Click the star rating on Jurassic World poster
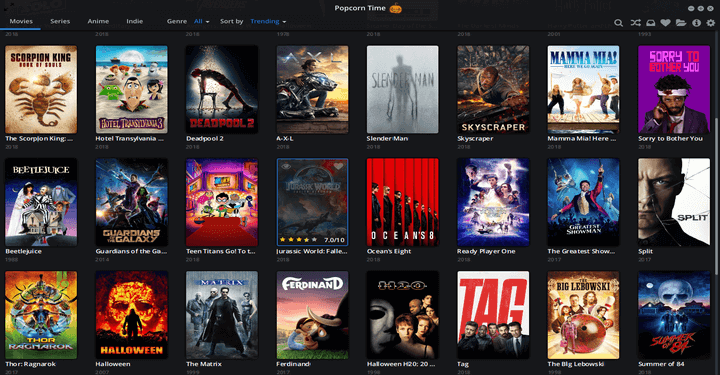Image resolution: width=720 pixels, height=375 pixels. coord(298,240)
